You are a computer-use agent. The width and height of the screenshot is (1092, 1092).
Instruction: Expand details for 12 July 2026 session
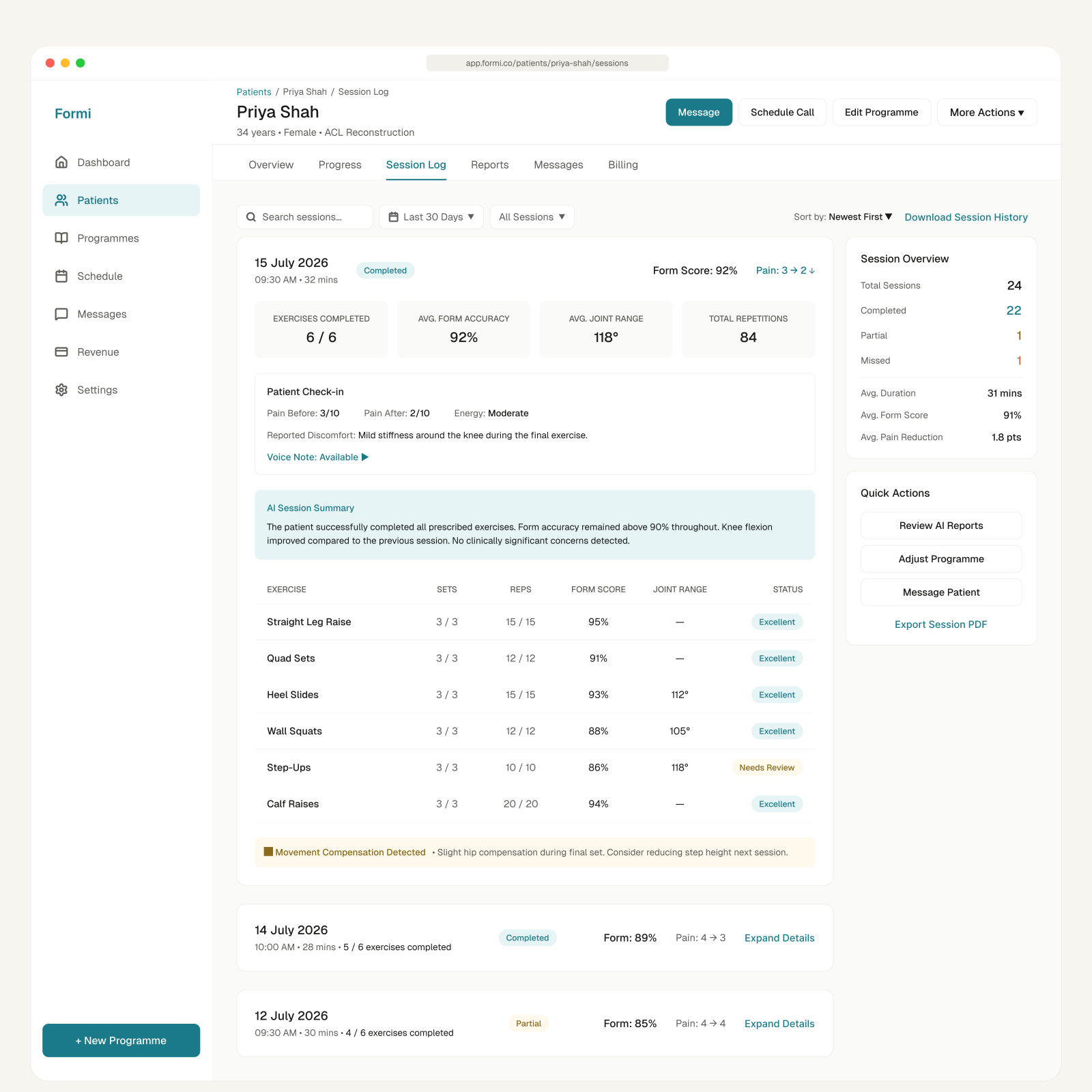[779, 1024]
